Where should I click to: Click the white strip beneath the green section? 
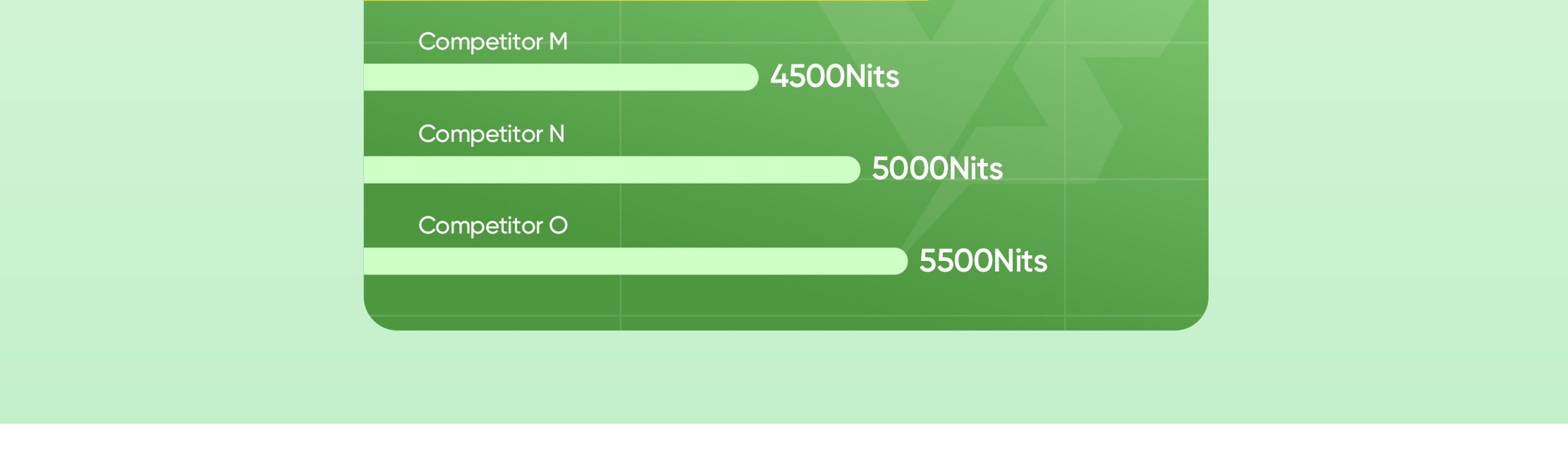click(x=784, y=438)
